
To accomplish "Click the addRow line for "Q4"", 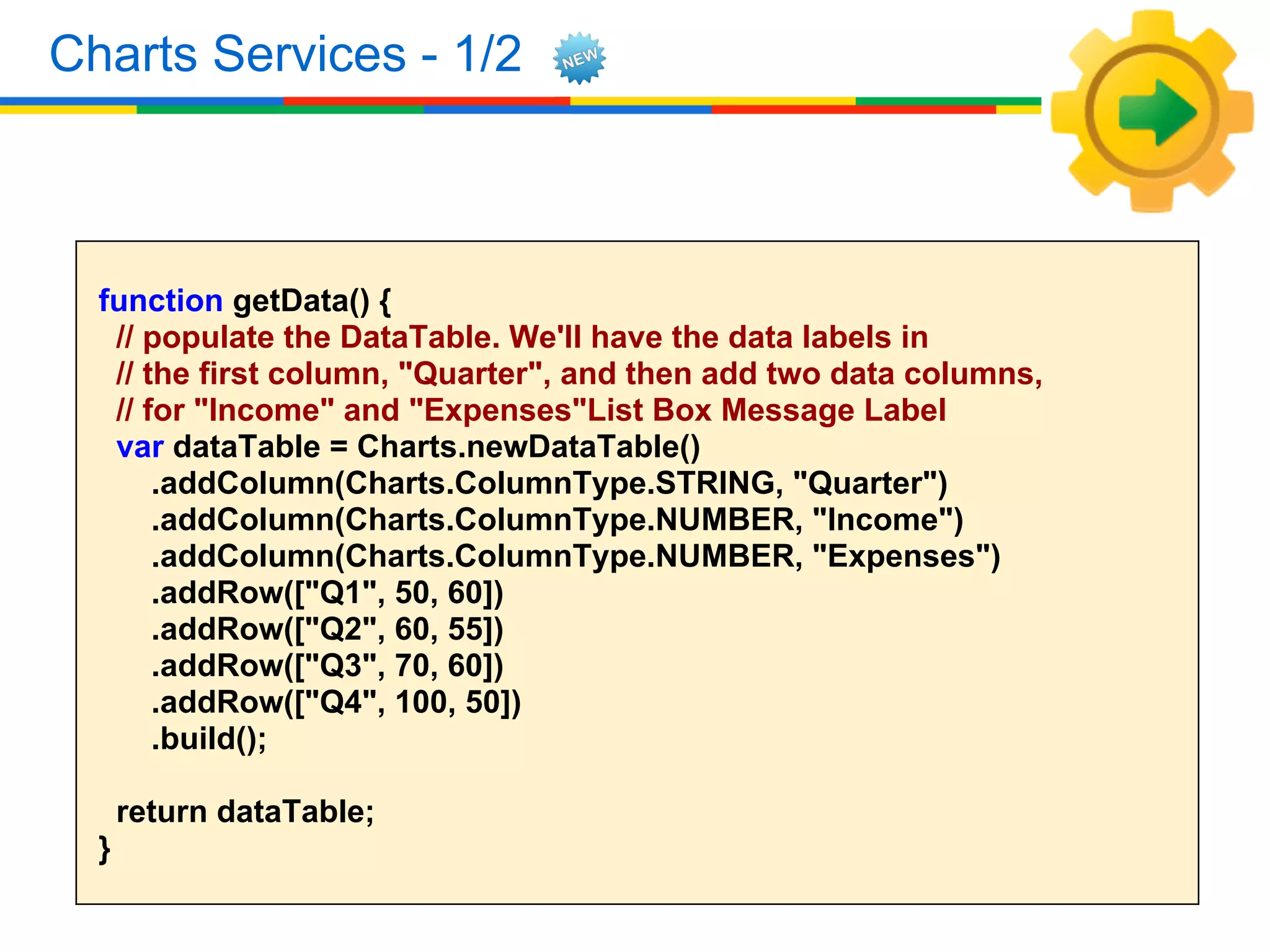I will point(336,703).
